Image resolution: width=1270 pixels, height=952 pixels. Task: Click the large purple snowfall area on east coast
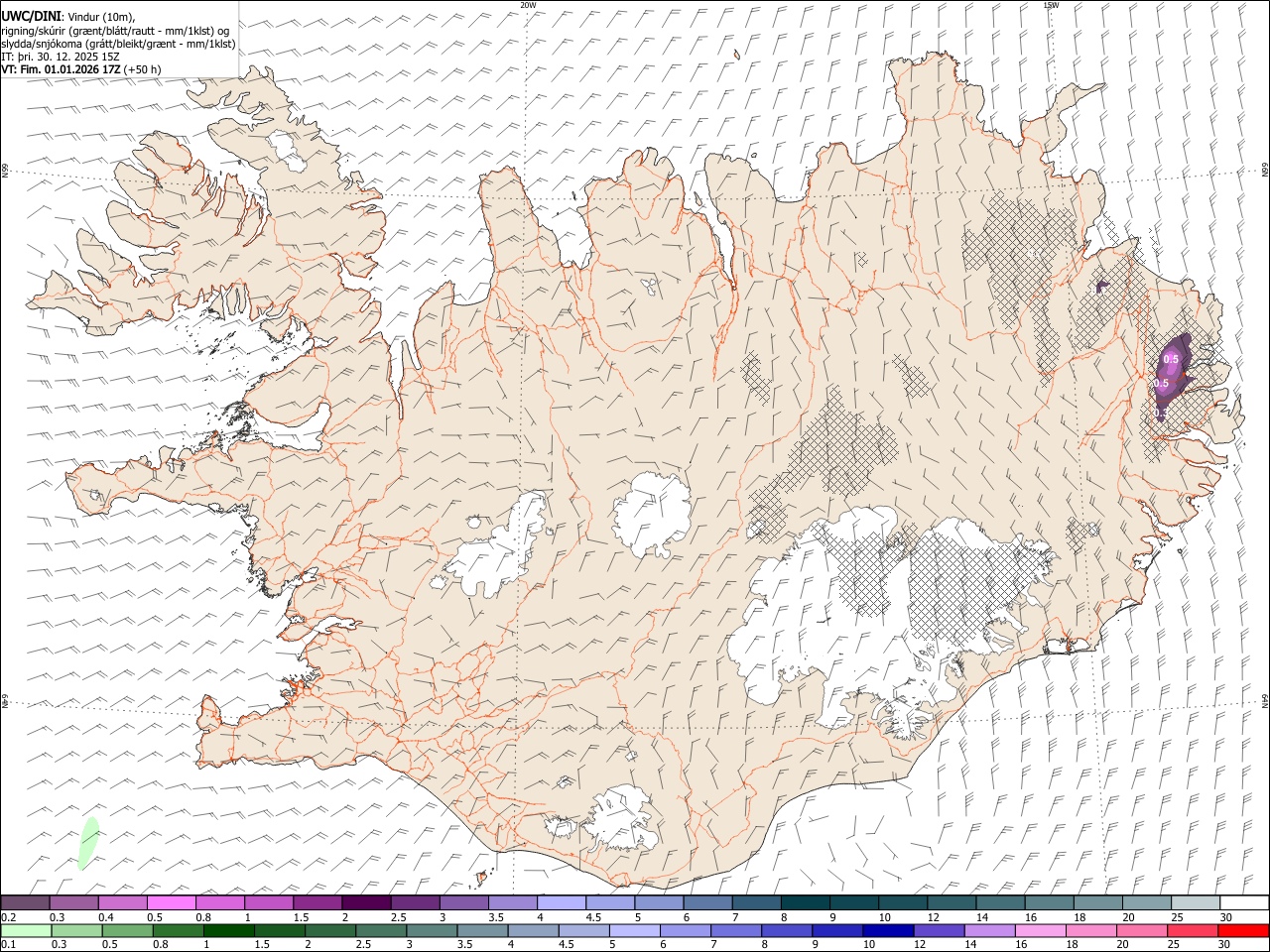pos(1174,378)
